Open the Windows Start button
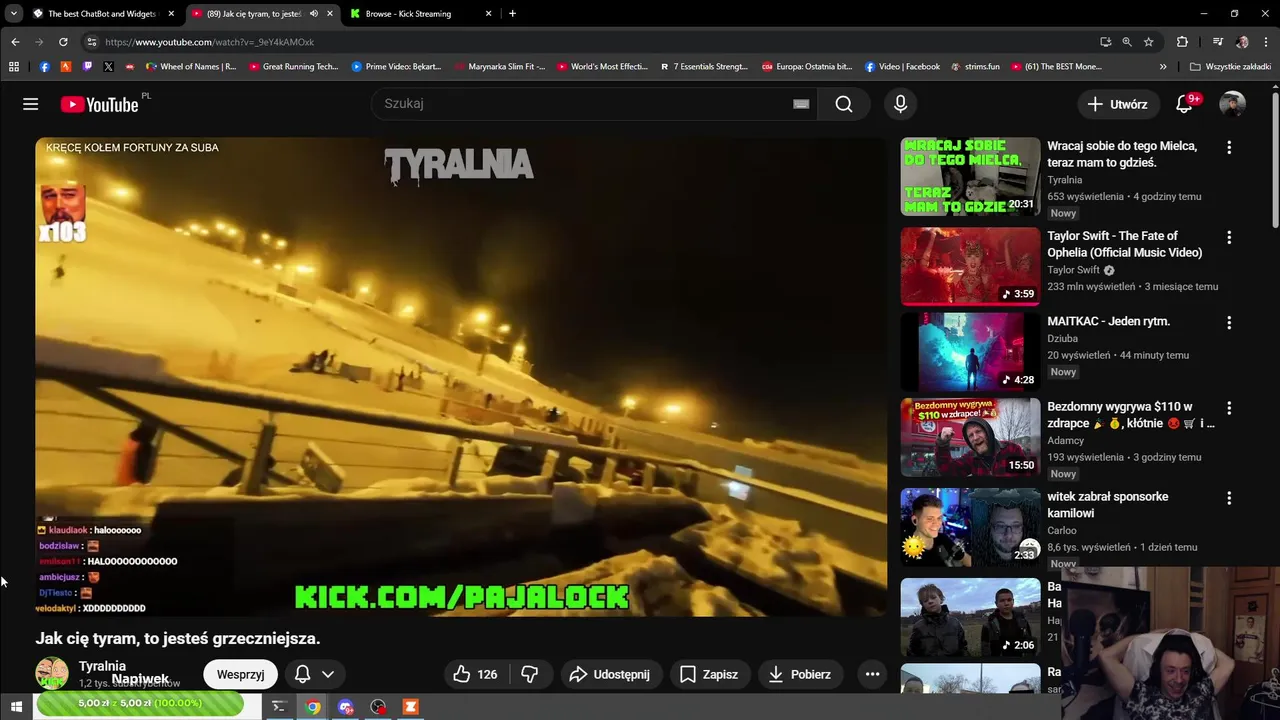 pos(16,707)
